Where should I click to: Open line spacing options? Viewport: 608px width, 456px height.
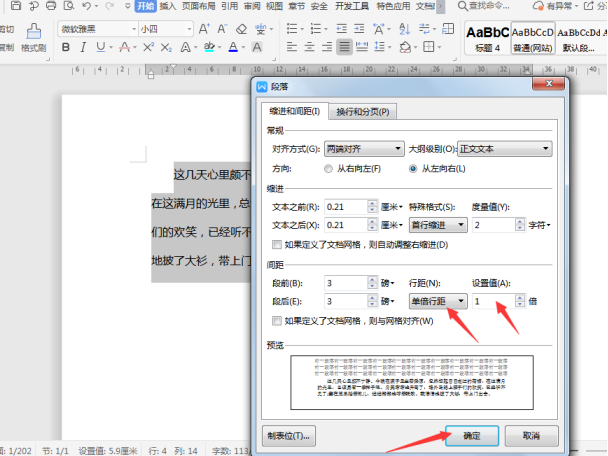click(380, 47)
